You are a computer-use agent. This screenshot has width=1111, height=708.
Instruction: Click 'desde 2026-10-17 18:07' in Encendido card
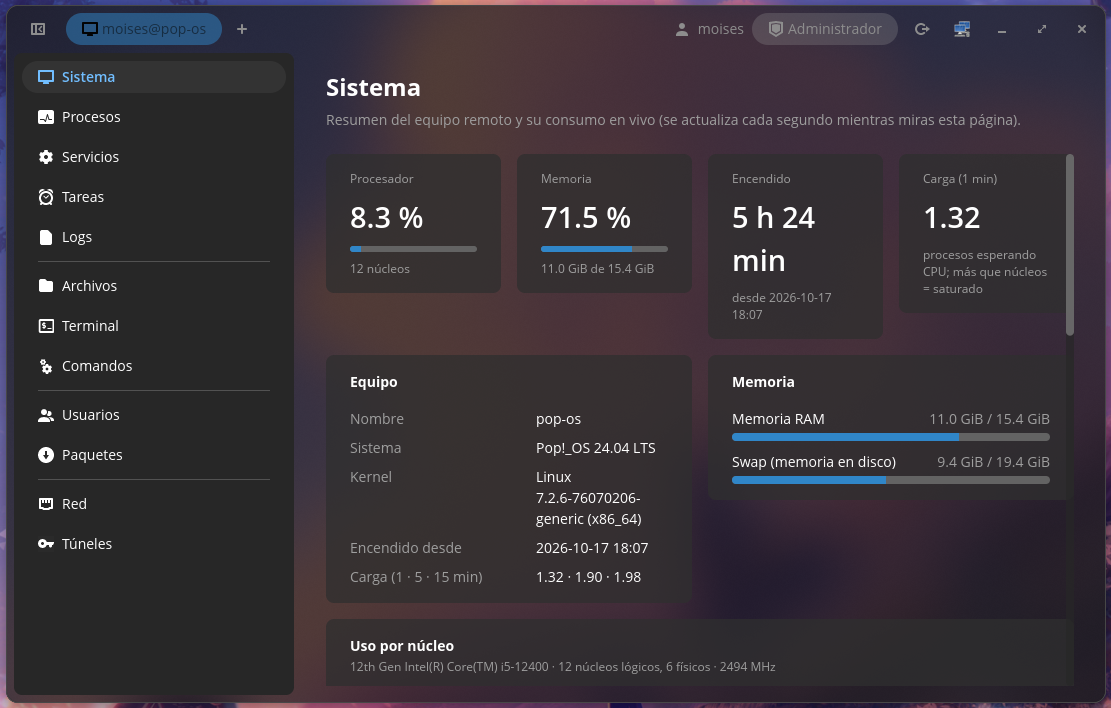[x=782, y=306]
